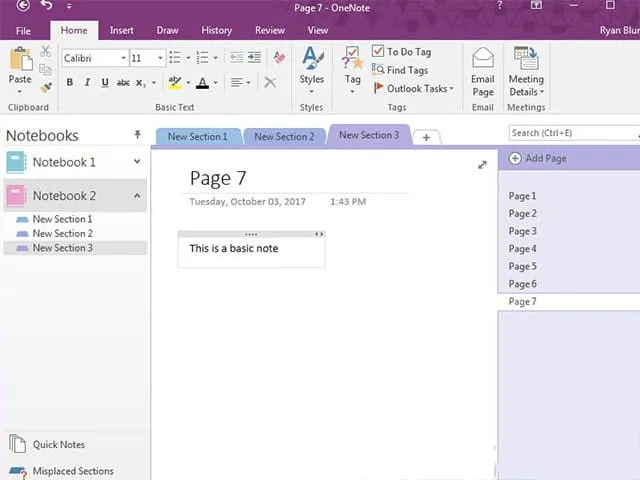The image size is (640, 480).
Task: Clear all formatting eraser icon
Action: (x=280, y=58)
